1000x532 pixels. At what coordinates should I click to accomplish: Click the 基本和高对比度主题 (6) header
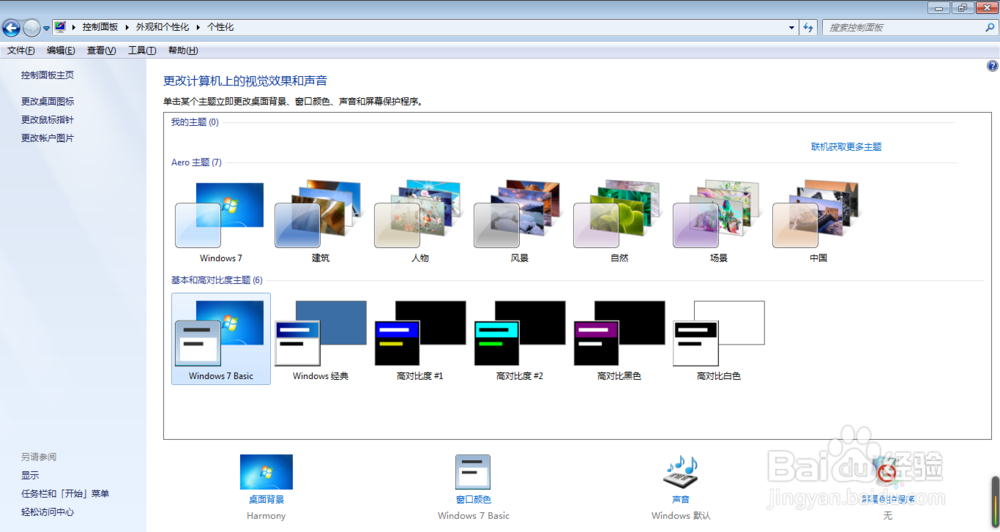pos(216,280)
